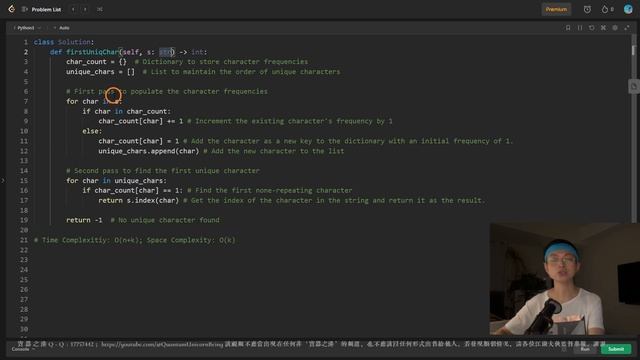Click the 'class Solution:' line
Image resolution: width=640 pixels, height=360 pixels.
pyautogui.click(x=64, y=42)
